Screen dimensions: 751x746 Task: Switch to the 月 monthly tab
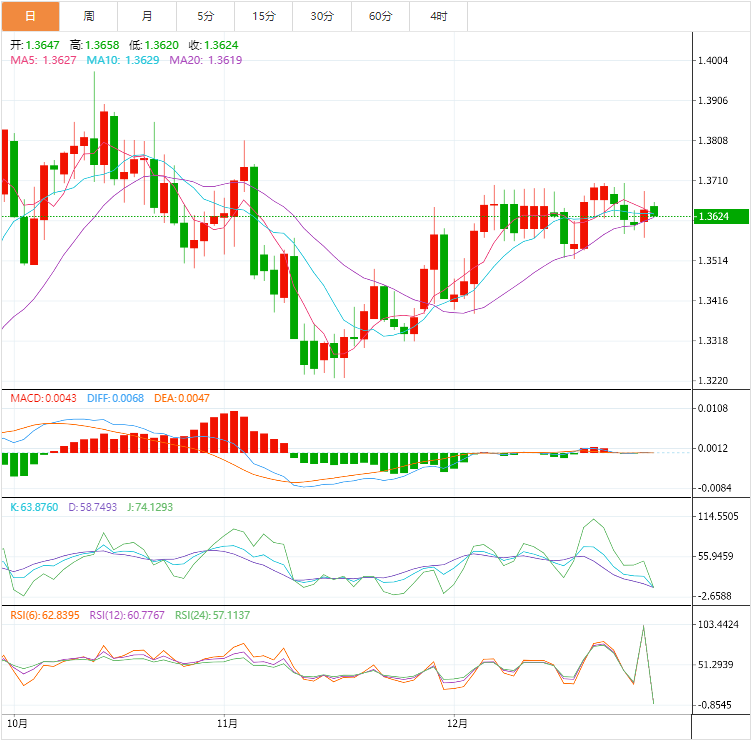(147, 16)
